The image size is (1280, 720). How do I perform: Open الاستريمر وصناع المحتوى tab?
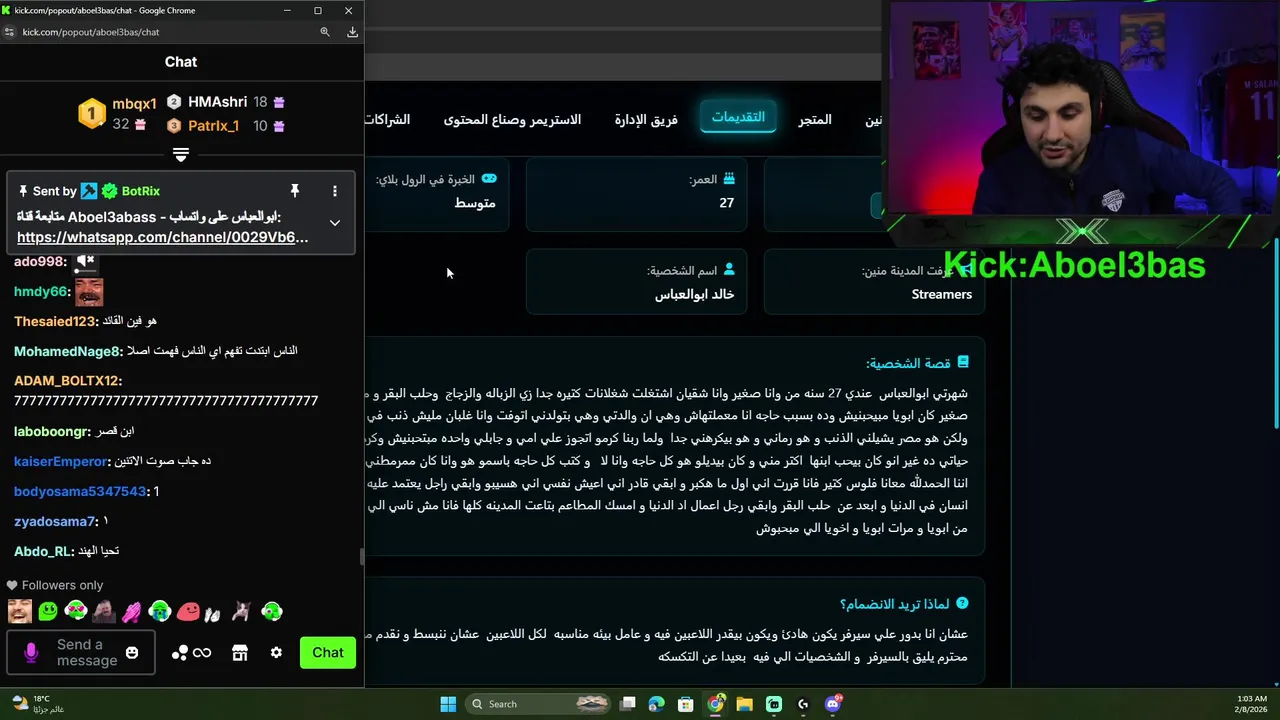pos(512,120)
